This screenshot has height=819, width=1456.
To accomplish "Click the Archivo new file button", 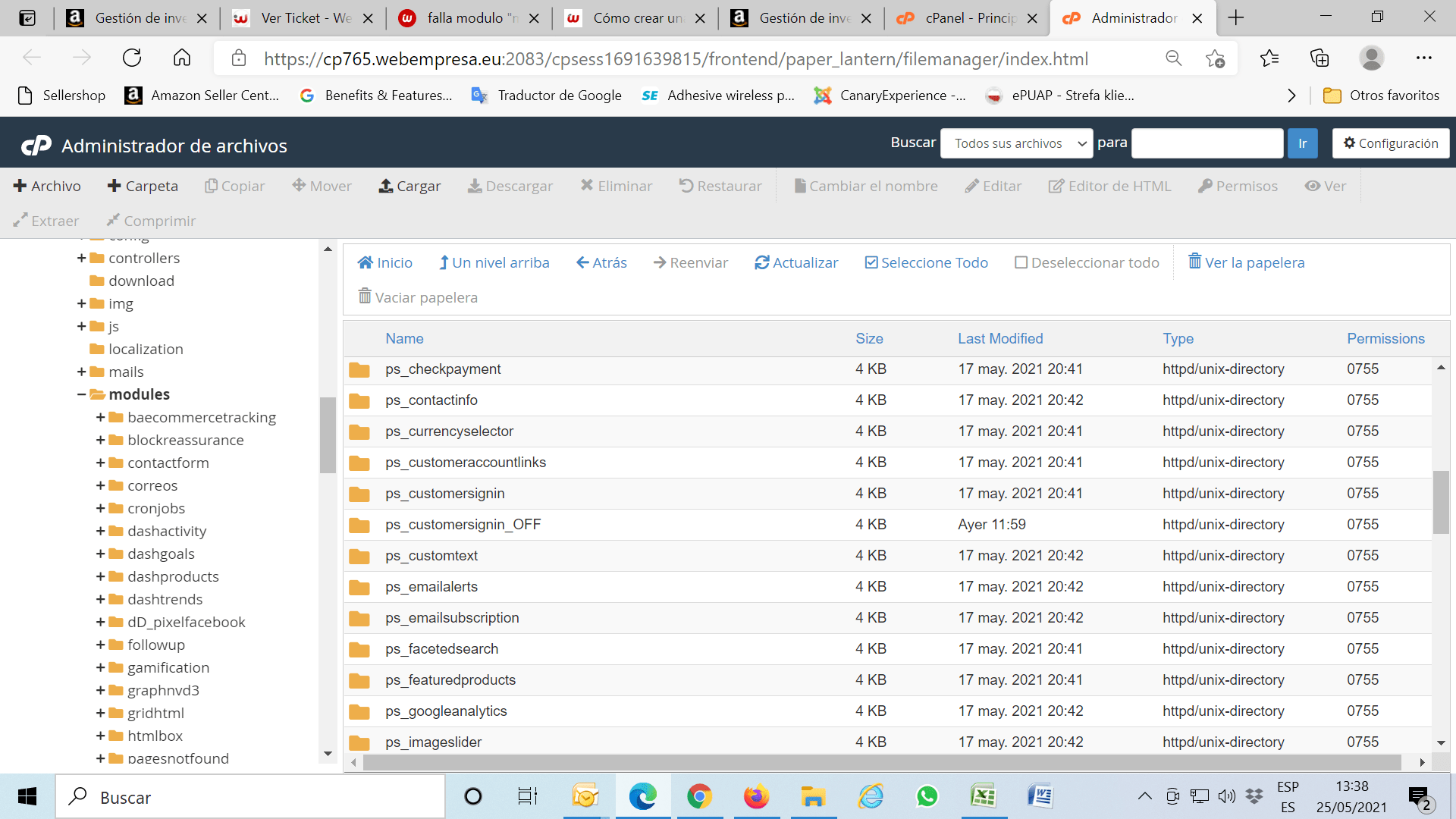I will (47, 186).
